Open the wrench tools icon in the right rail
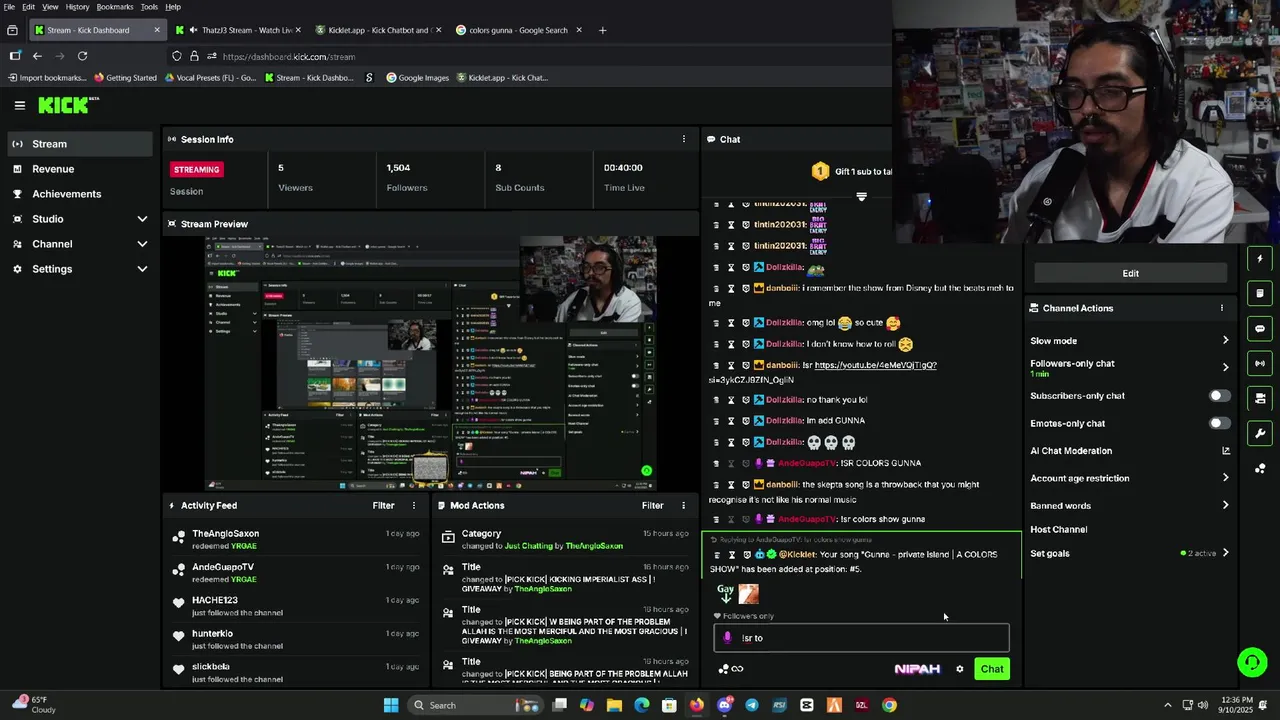 click(x=1260, y=433)
